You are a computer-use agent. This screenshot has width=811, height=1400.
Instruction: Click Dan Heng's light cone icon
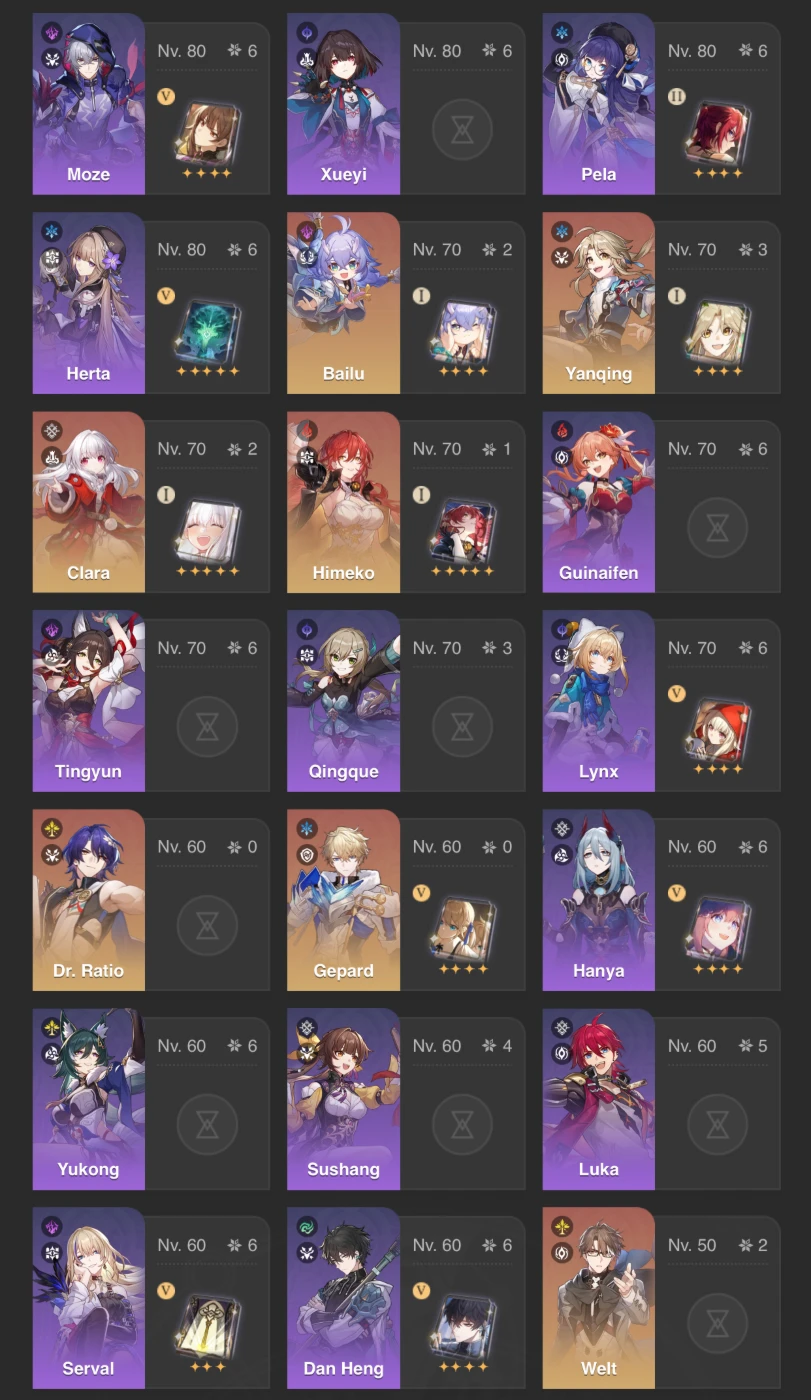click(x=462, y=1326)
